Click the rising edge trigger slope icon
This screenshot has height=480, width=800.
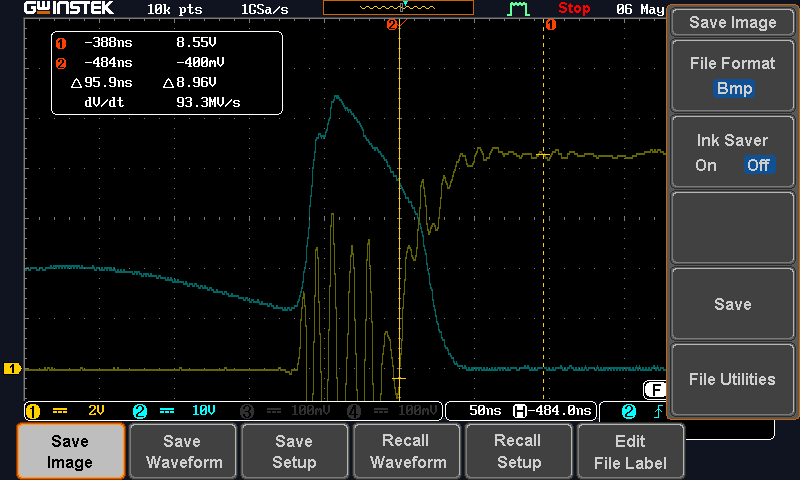[x=659, y=411]
